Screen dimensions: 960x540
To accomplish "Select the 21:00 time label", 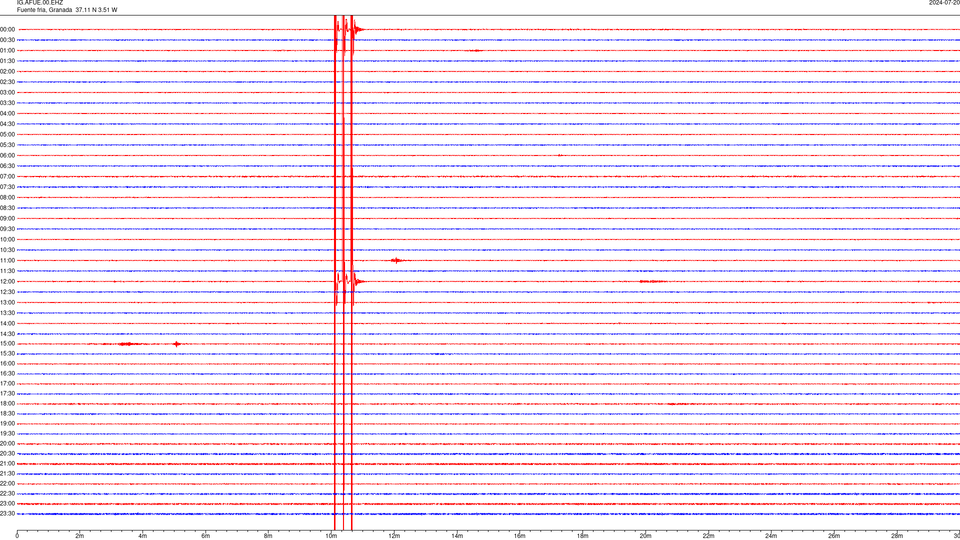I will [7, 463].
